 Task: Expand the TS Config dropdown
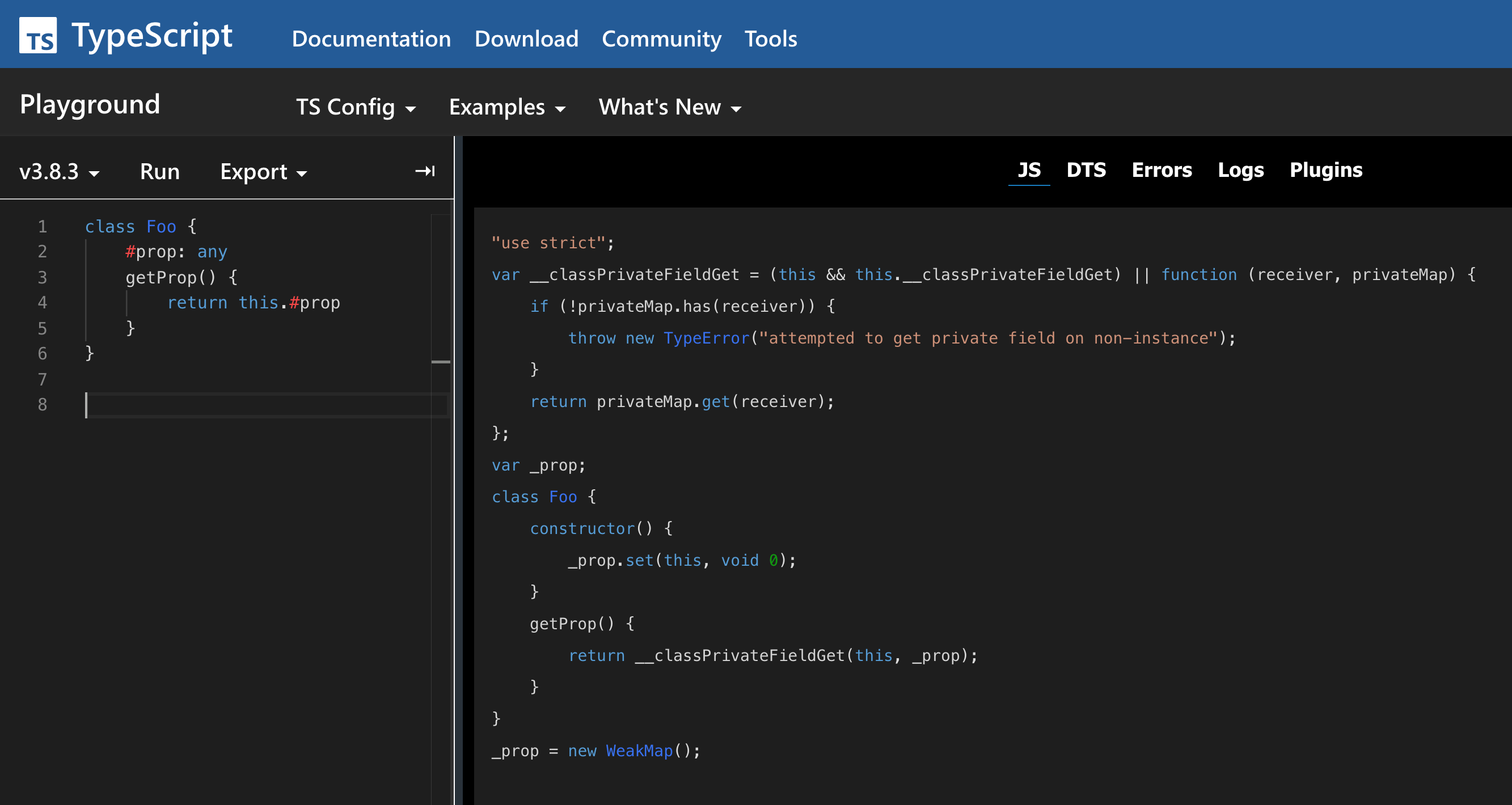coord(356,107)
